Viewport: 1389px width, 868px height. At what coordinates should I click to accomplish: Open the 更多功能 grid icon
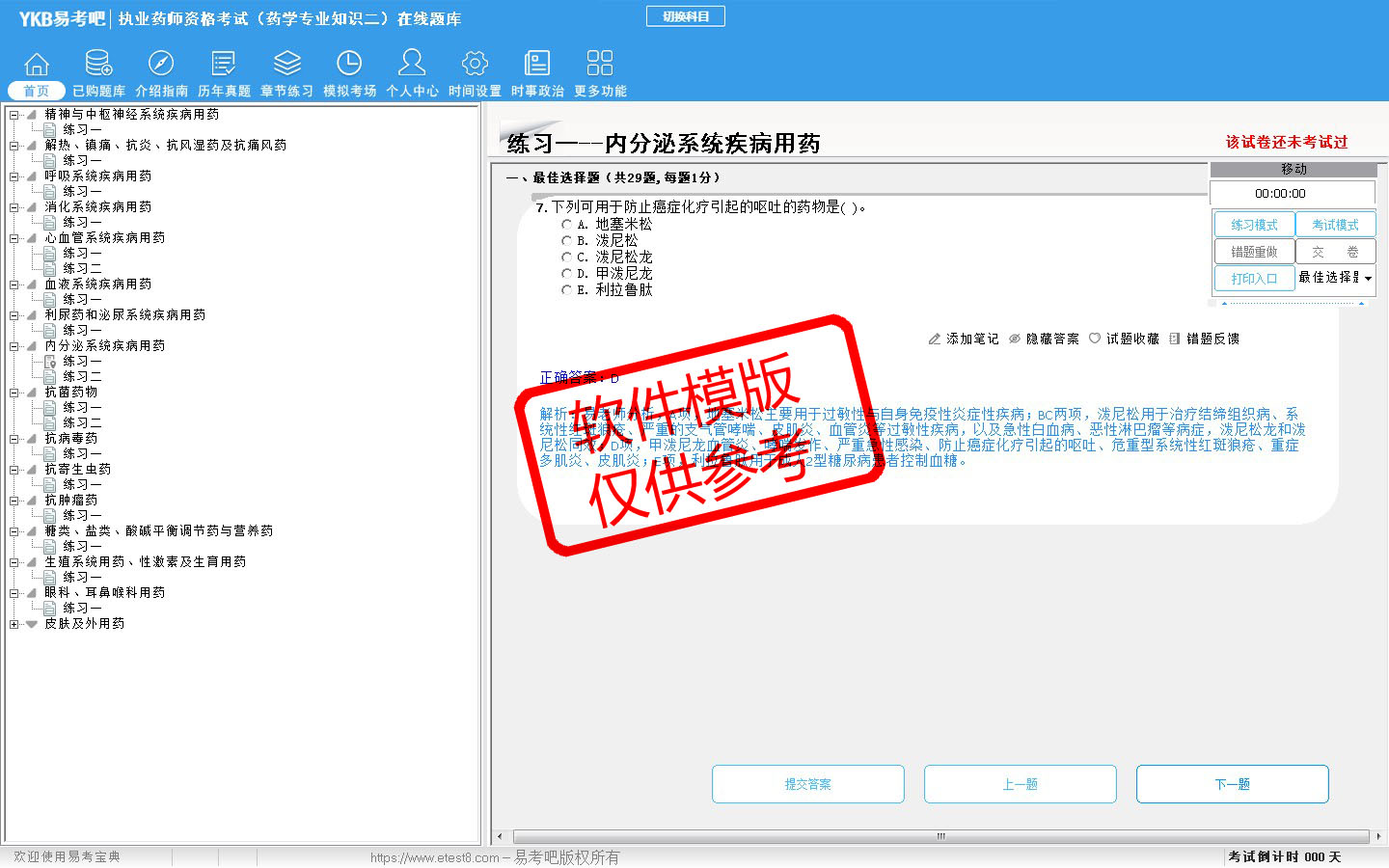point(600,64)
